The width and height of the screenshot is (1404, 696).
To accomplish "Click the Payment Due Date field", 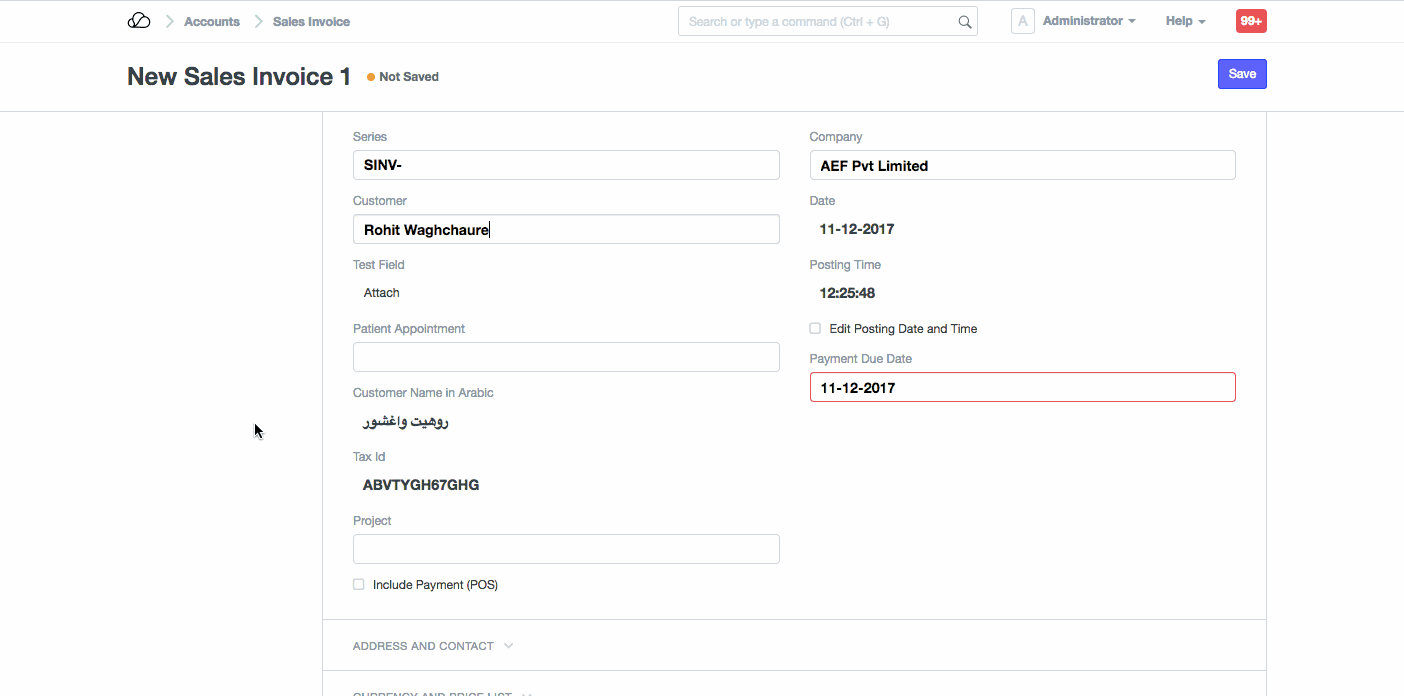I will [1022, 387].
